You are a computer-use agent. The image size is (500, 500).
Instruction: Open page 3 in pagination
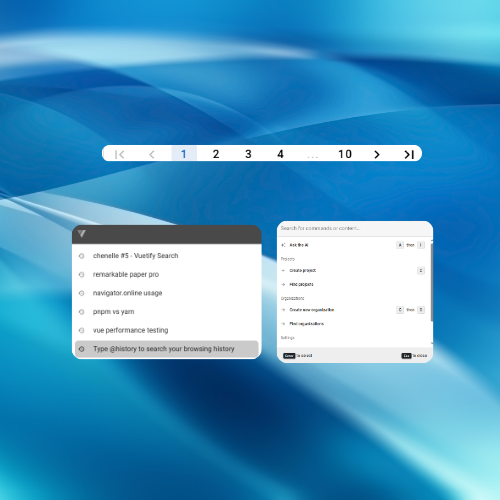coord(248,154)
